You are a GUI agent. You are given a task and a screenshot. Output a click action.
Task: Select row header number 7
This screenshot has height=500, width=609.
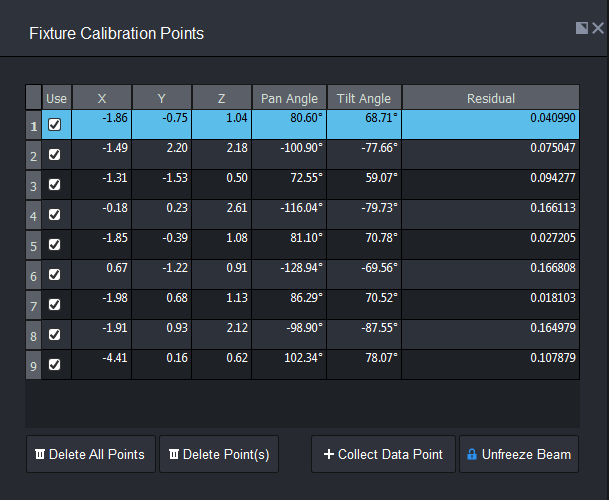34,306
